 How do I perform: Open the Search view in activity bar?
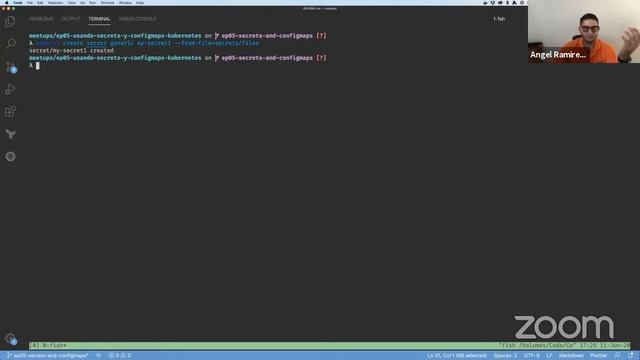click(x=11, y=44)
